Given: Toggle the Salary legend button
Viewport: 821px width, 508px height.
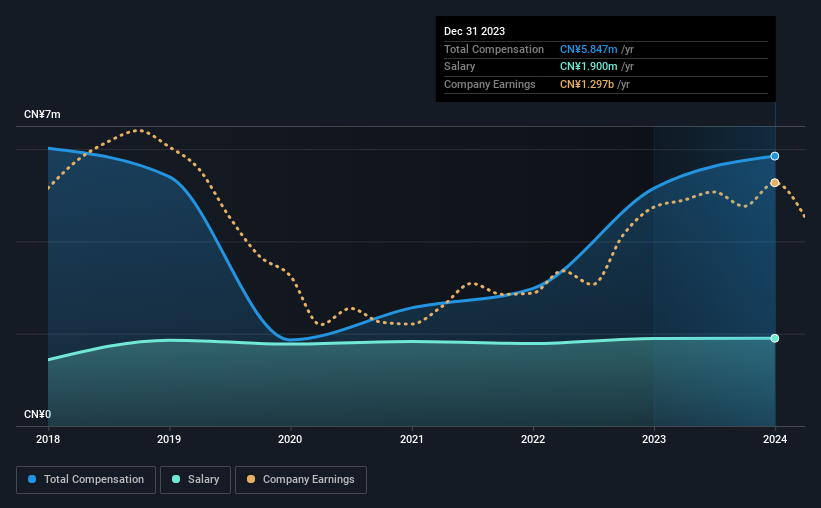Looking at the screenshot, I should (195, 480).
